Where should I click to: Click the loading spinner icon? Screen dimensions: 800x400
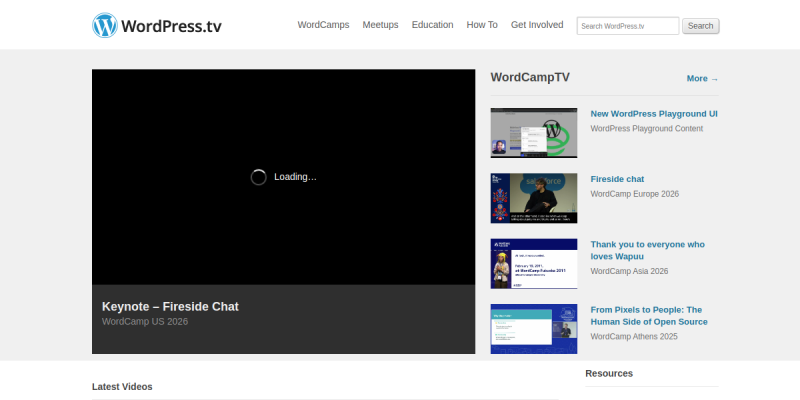259,177
